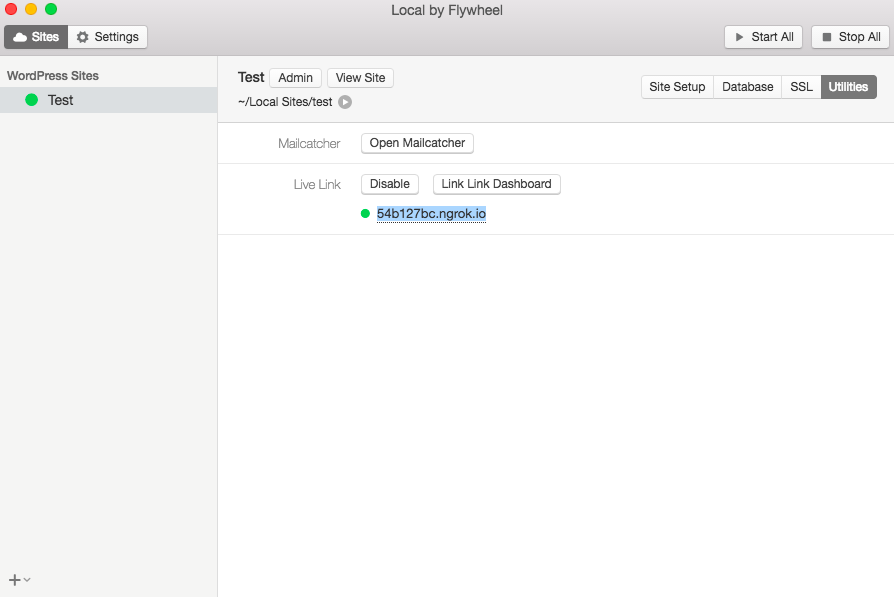Reveal the Local Sites/test folder arrow icon
The image size is (894, 597).
[x=345, y=102]
